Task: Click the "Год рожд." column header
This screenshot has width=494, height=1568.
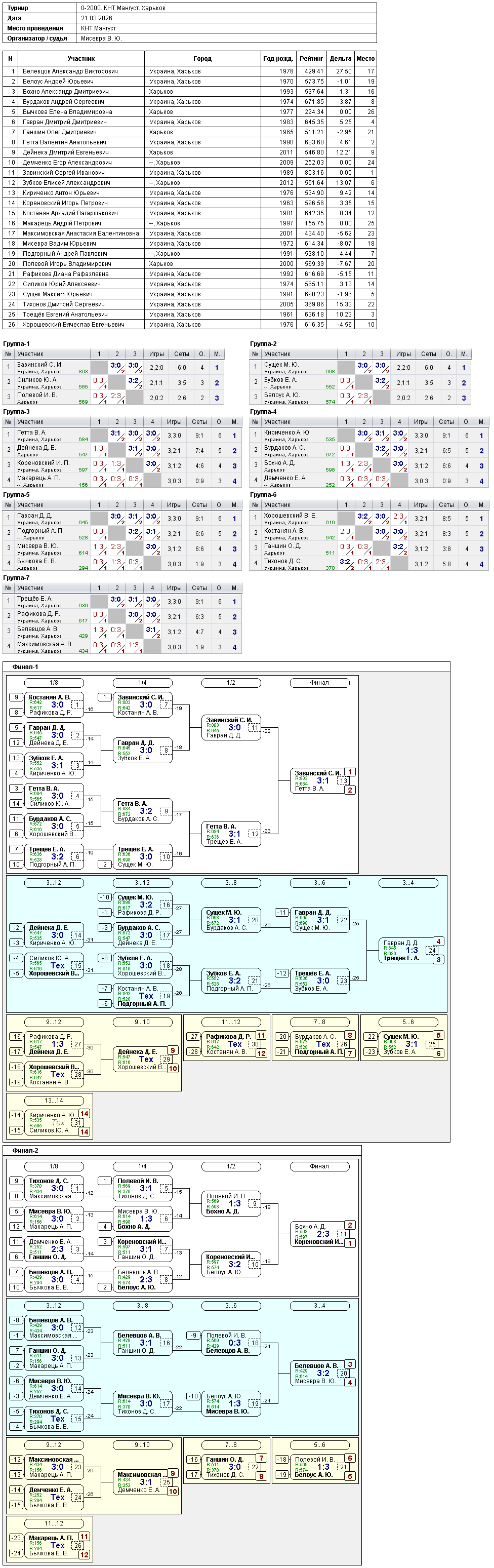Action: click(x=279, y=58)
